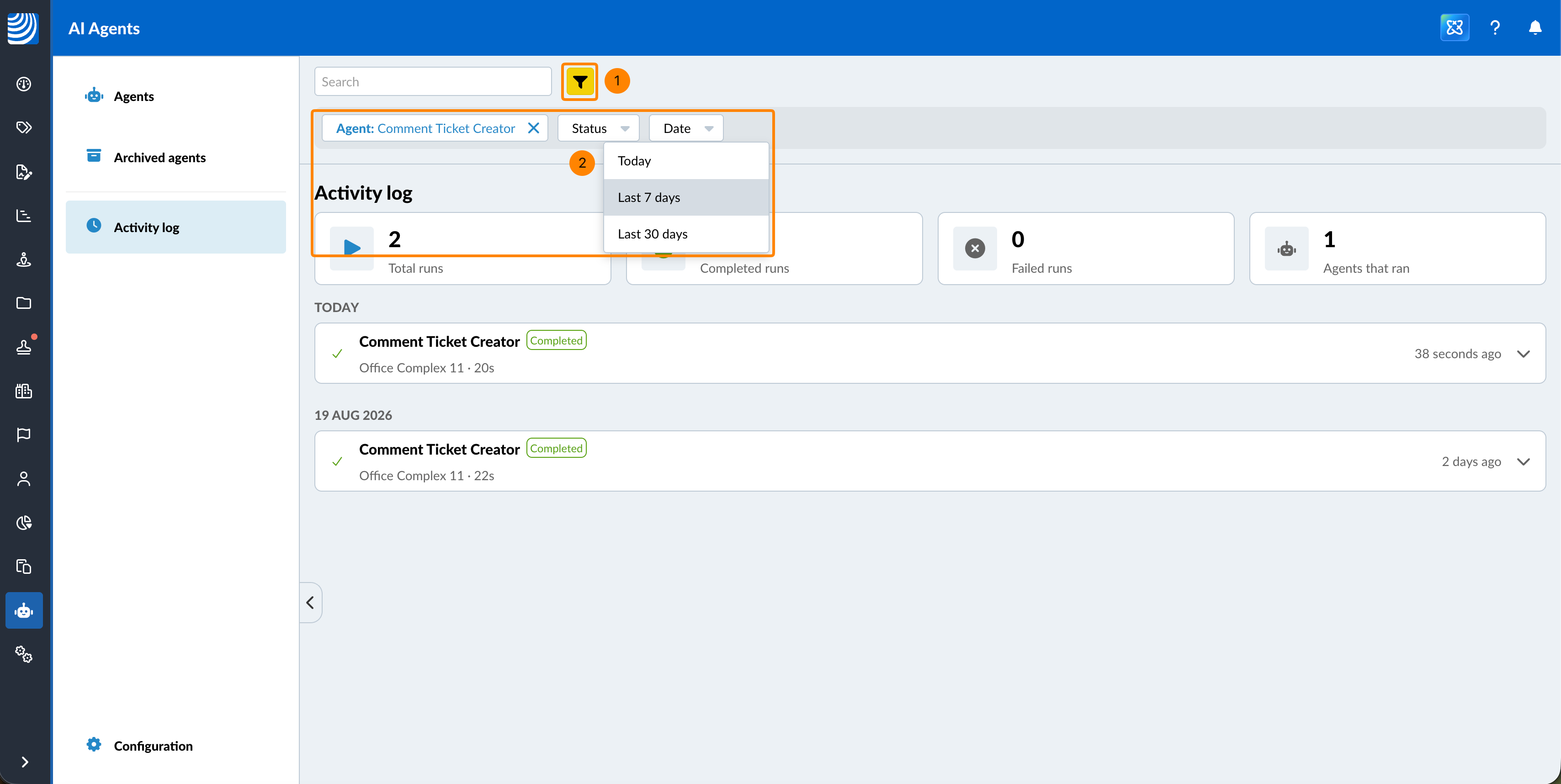Screen dimensions: 1561x784
Task: Expand the run from 38 seconds ago
Action: coord(1524,354)
